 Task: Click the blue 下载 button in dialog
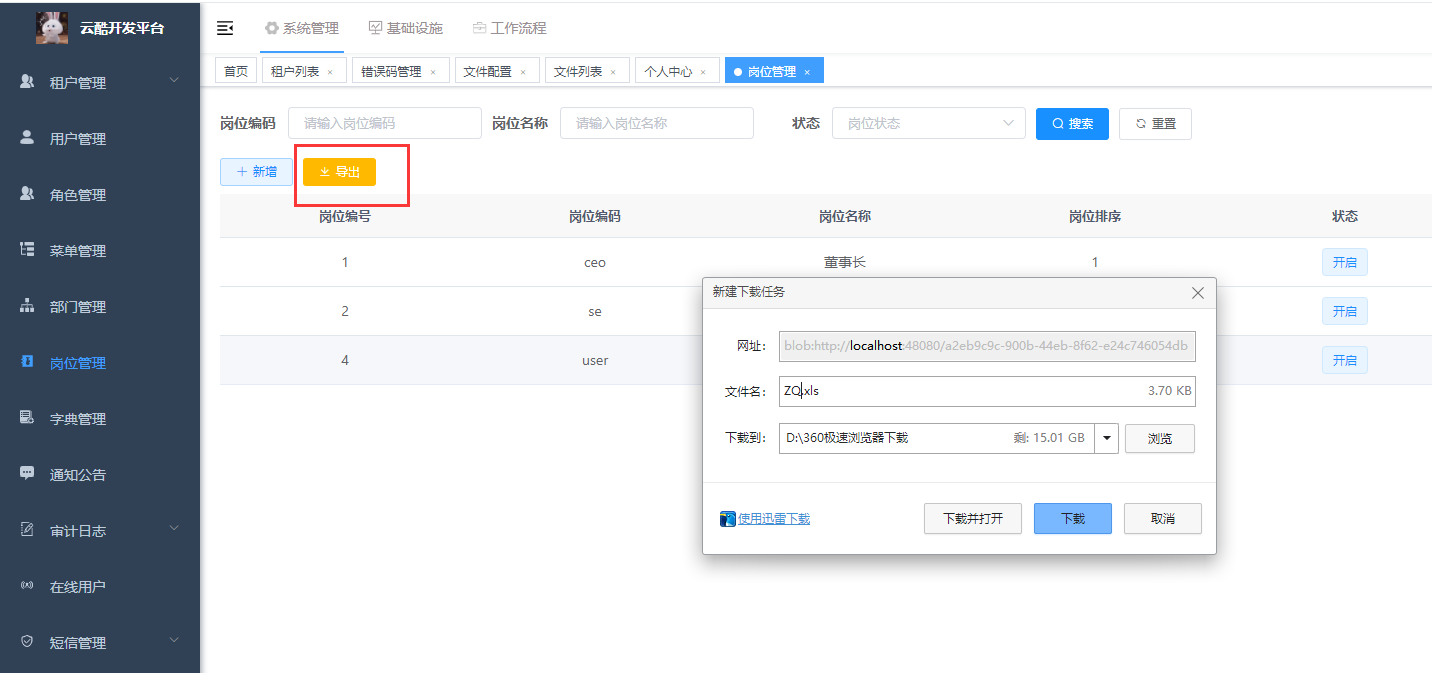1073,519
